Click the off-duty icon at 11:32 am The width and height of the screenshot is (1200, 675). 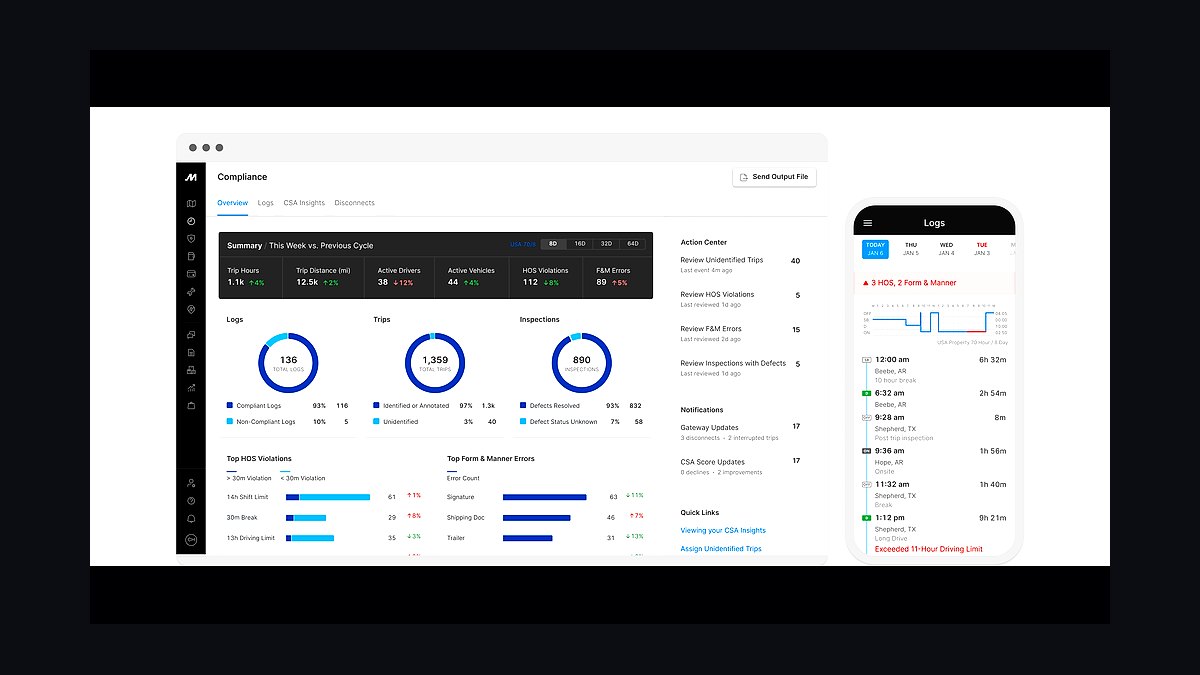[866, 485]
